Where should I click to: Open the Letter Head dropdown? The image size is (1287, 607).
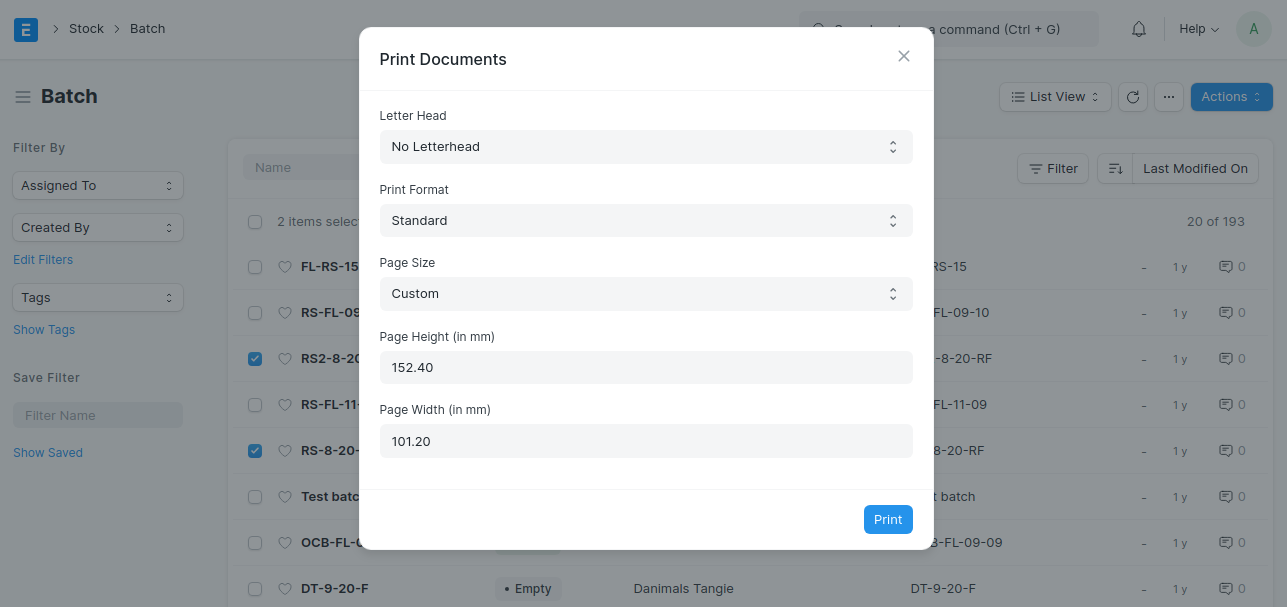click(646, 147)
